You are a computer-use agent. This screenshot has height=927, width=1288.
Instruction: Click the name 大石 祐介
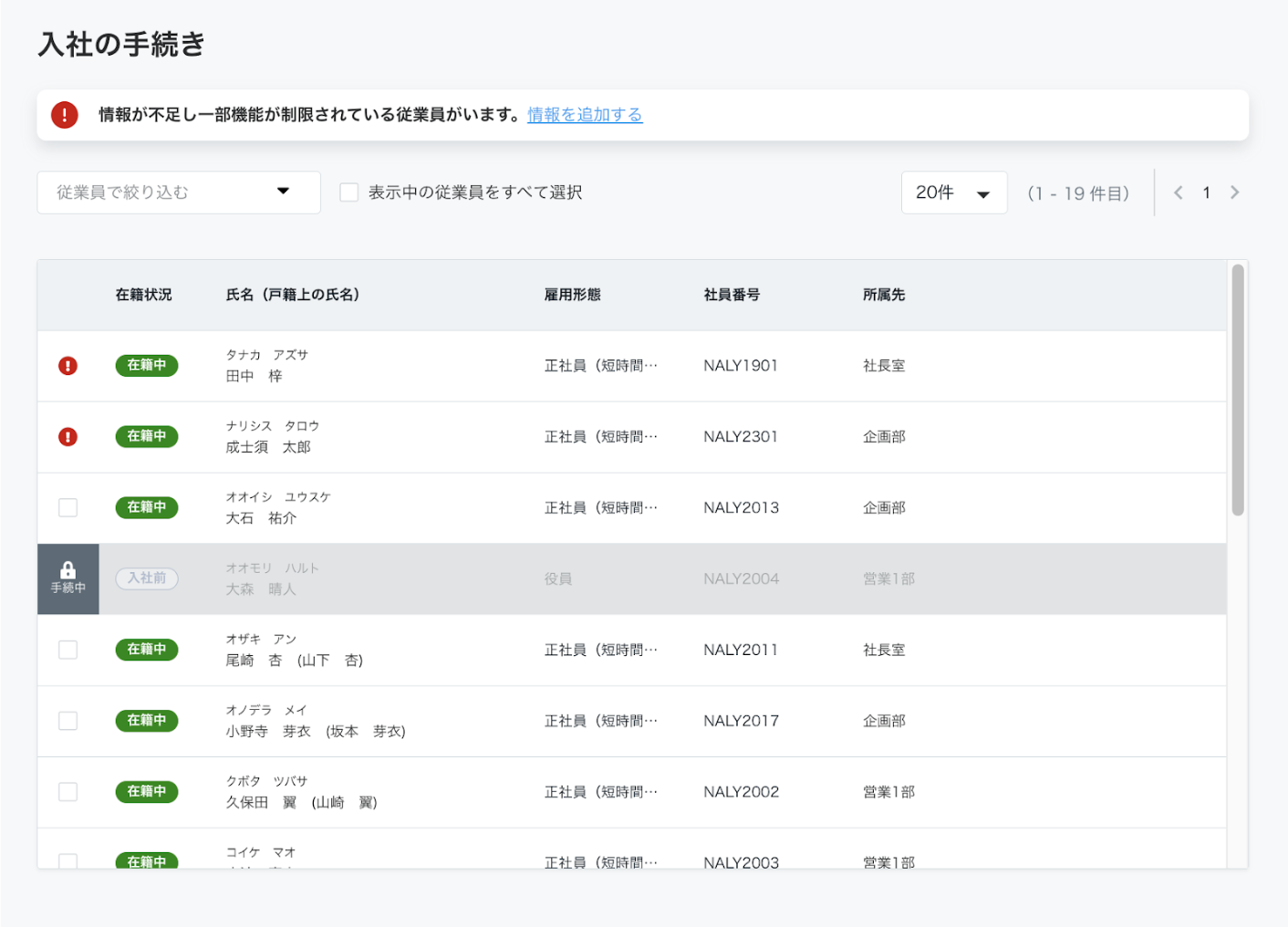click(261, 519)
